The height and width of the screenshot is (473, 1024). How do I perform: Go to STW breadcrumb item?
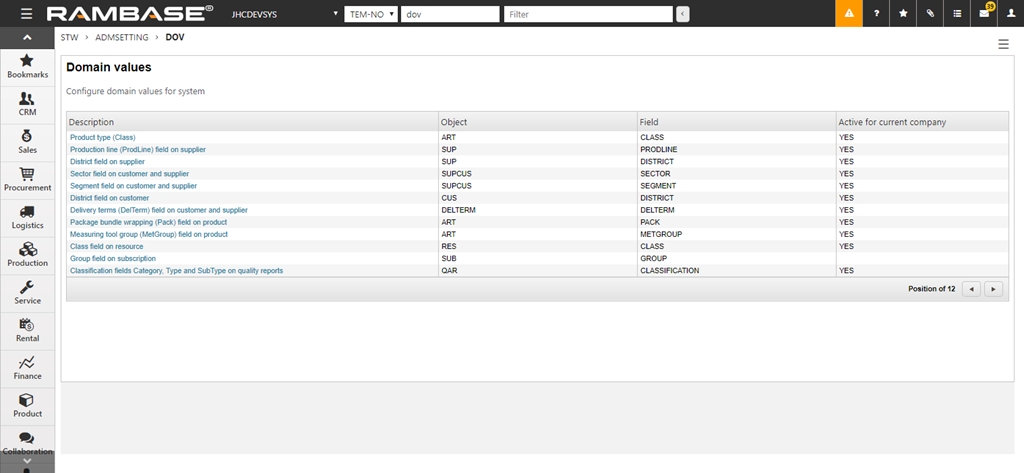tap(69, 37)
